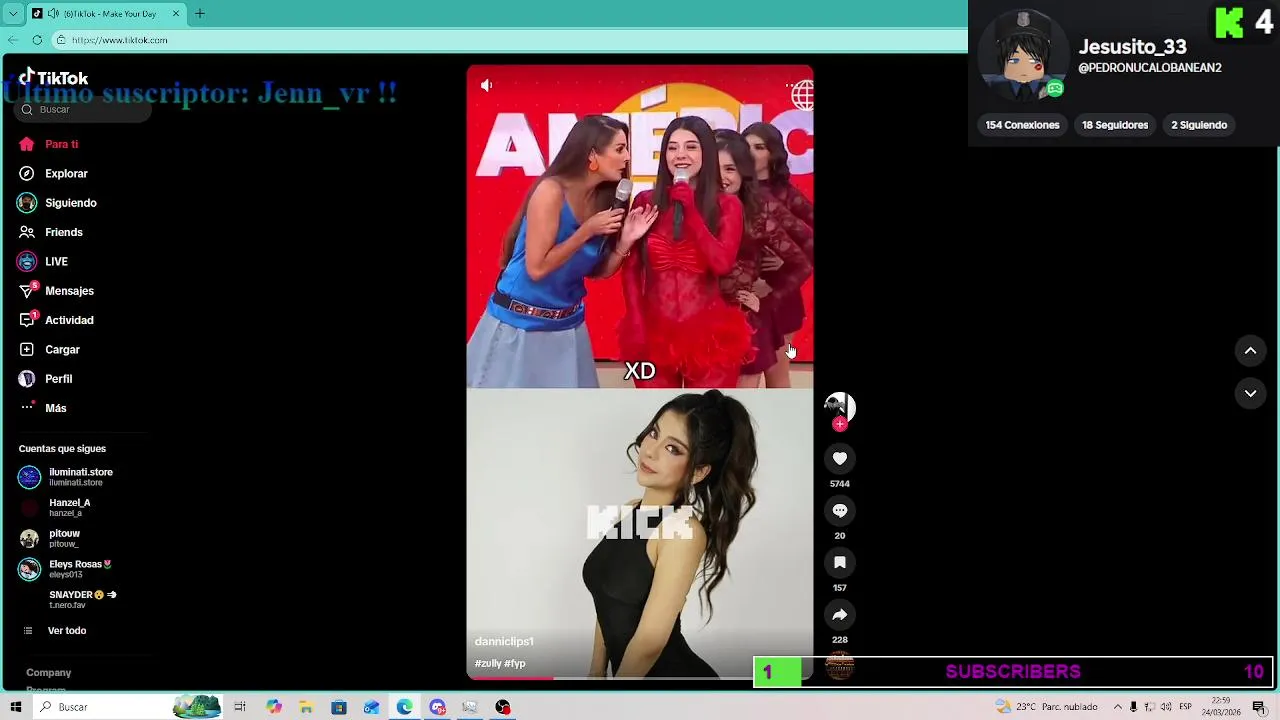The image size is (1280, 720).
Task: Open the browser tab list dropdown
Action: tap(12, 14)
